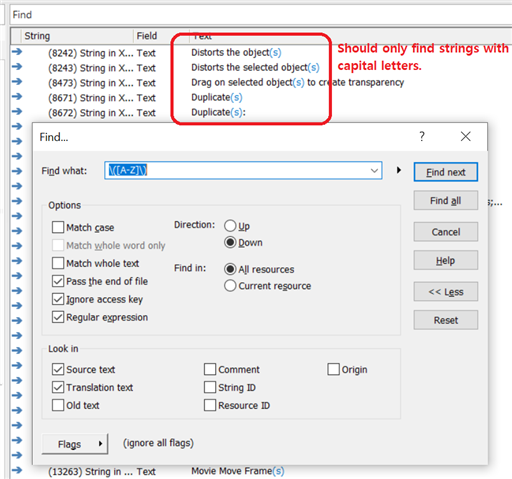
Task: Enable the Comment checkbox
Action: 210,369
